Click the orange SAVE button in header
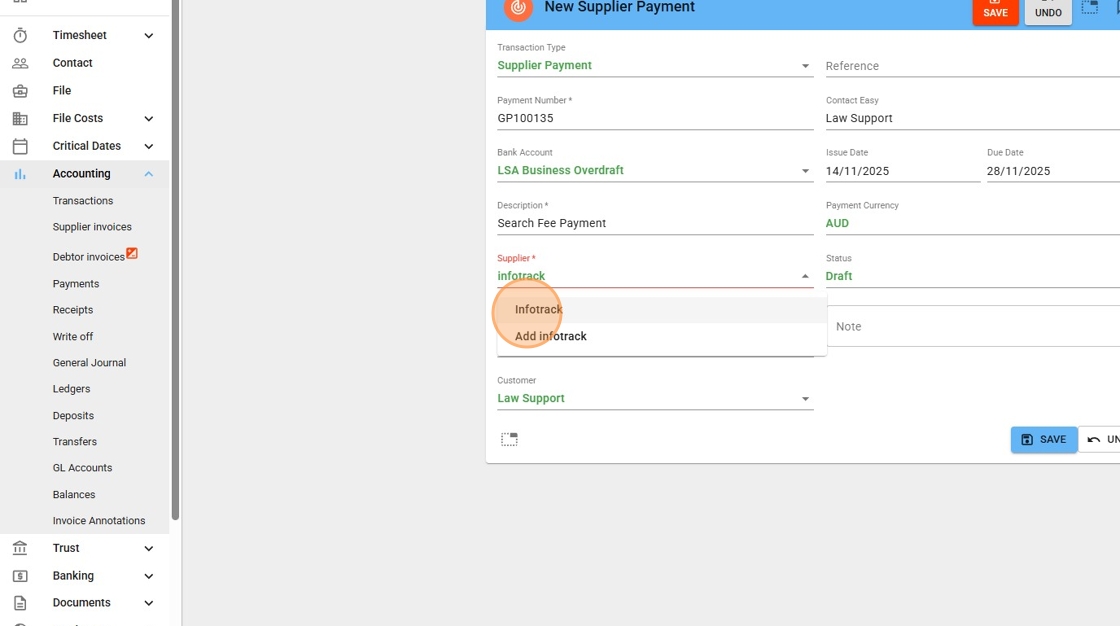This screenshot has height=626, width=1120. (995, 11)
